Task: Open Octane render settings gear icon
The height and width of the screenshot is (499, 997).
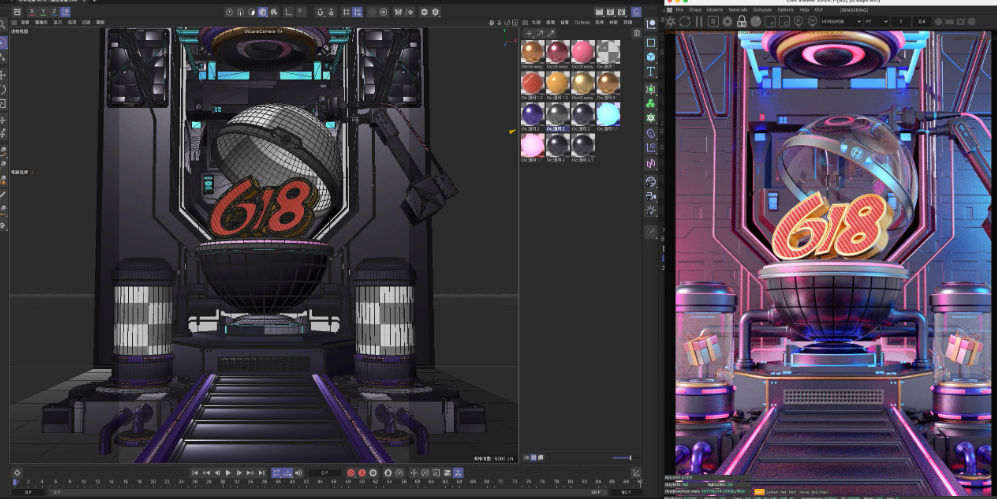Action: coord(727,21)
